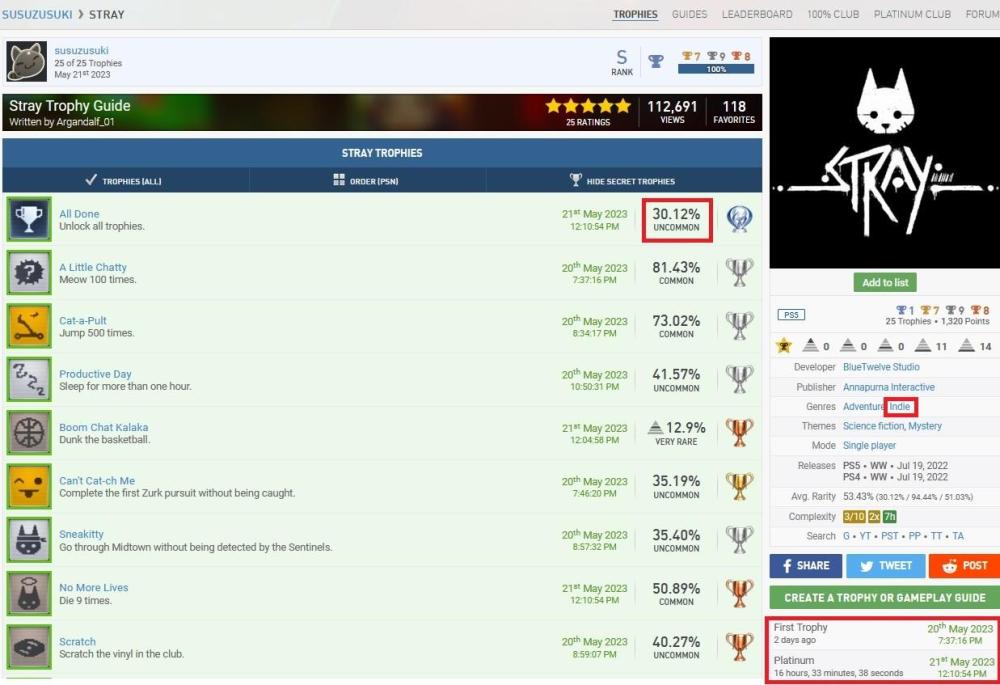
Task: Click the All Done platinum trophy icon
Action: [29, 219]
